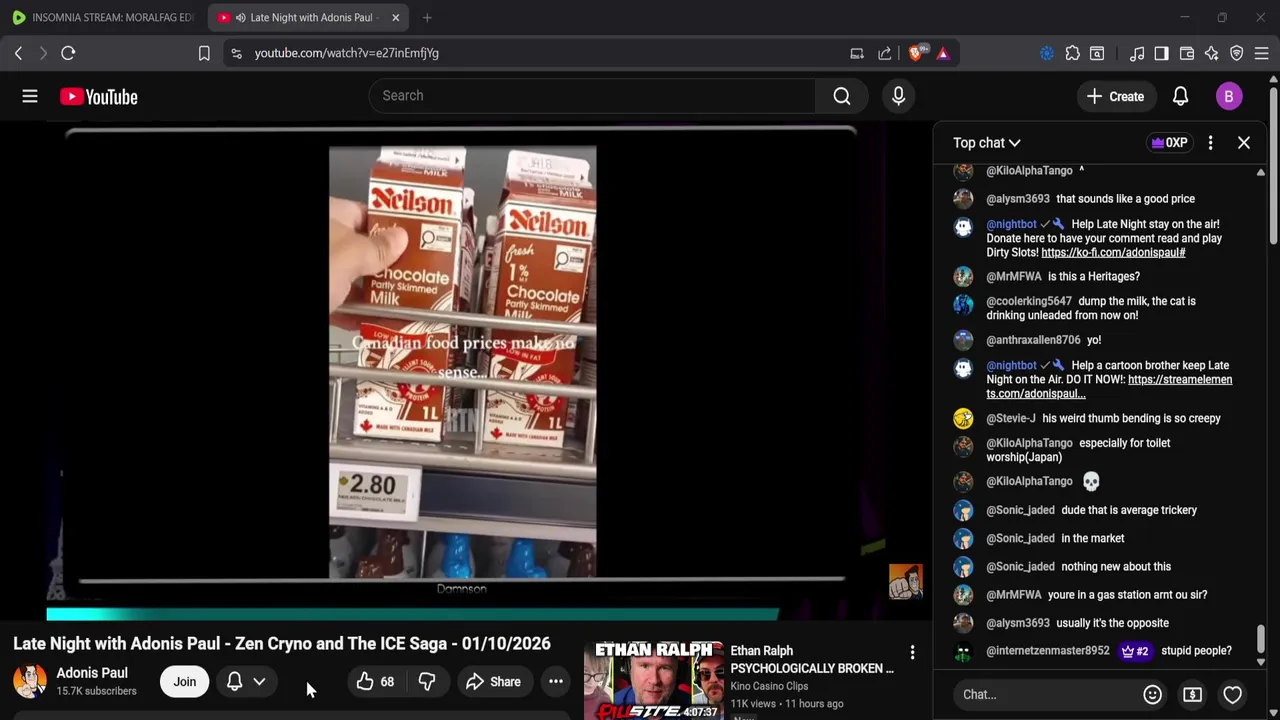This screenshot has height=720, width=1280.
Task: Share the video
Action: coord(493,682)
